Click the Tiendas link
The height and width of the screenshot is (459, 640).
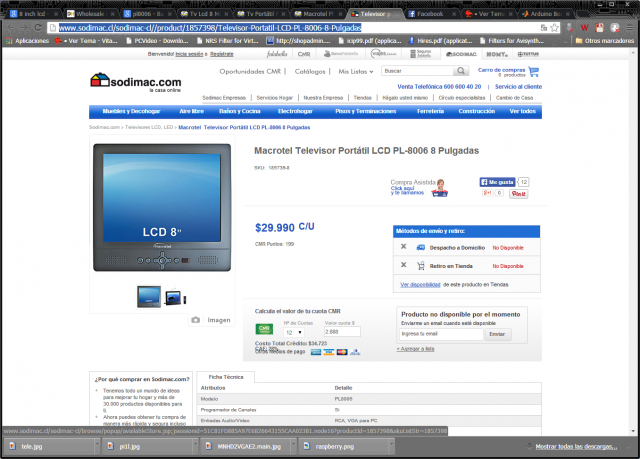tap(362, 98)
